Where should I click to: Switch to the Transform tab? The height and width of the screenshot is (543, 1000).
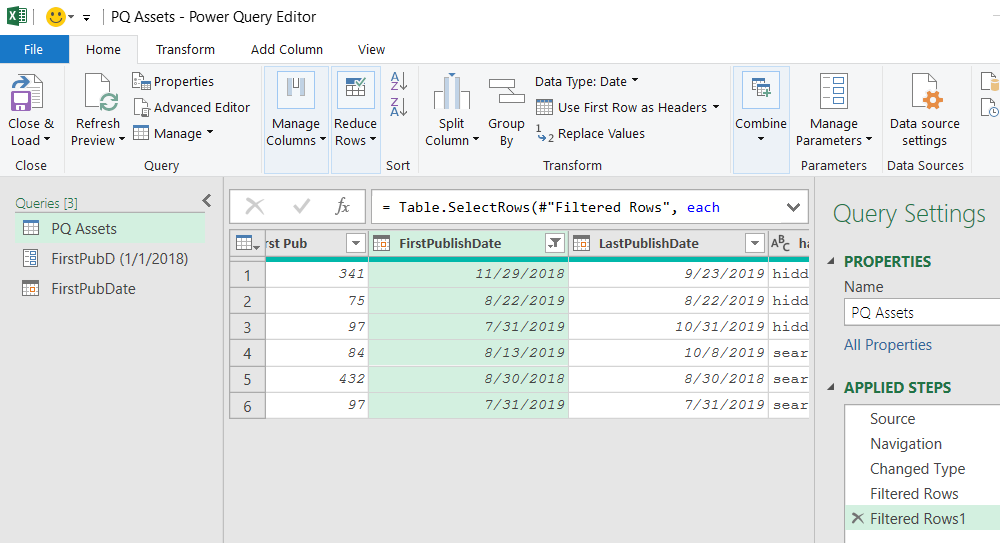(186, 49)
